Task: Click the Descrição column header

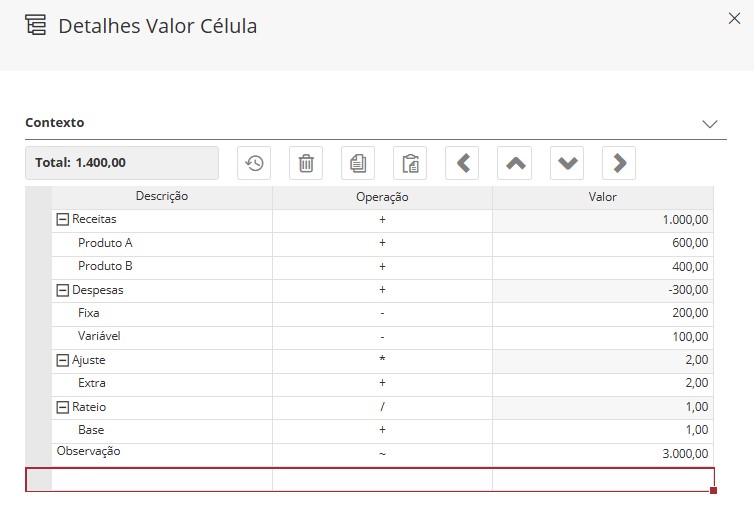Action: coord(162,197)
